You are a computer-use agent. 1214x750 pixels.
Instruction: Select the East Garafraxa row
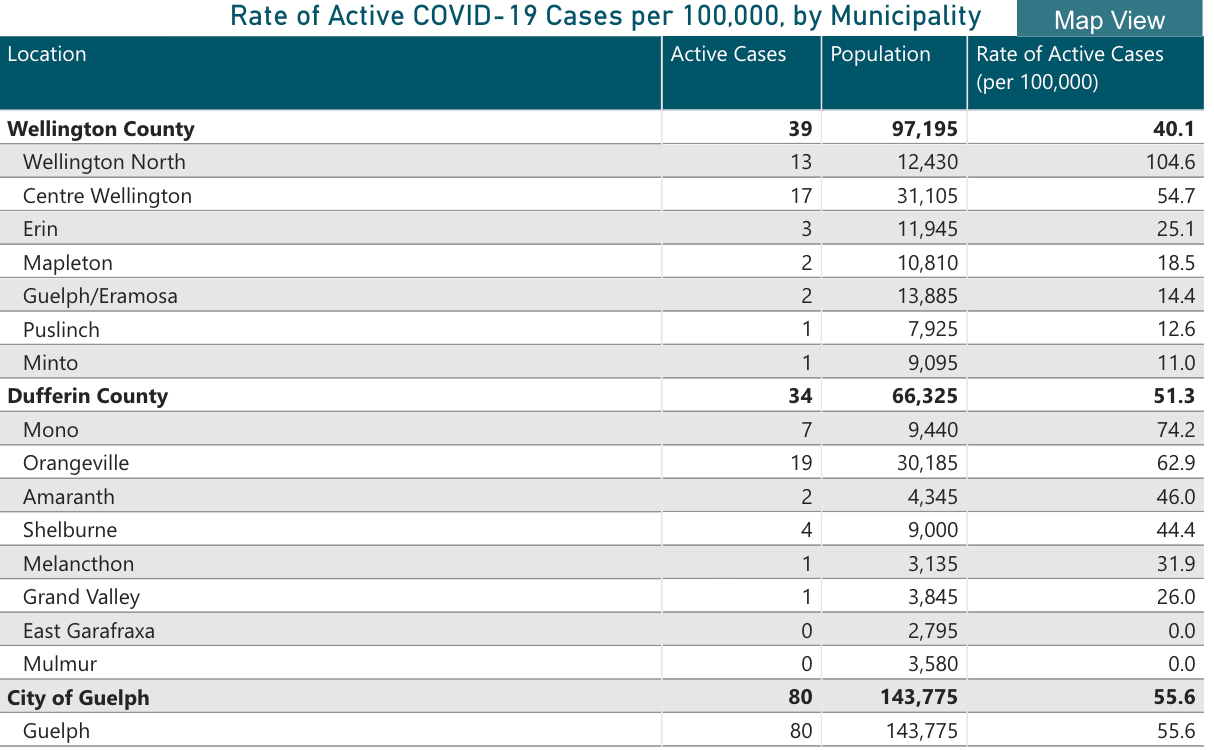point(89,631)
